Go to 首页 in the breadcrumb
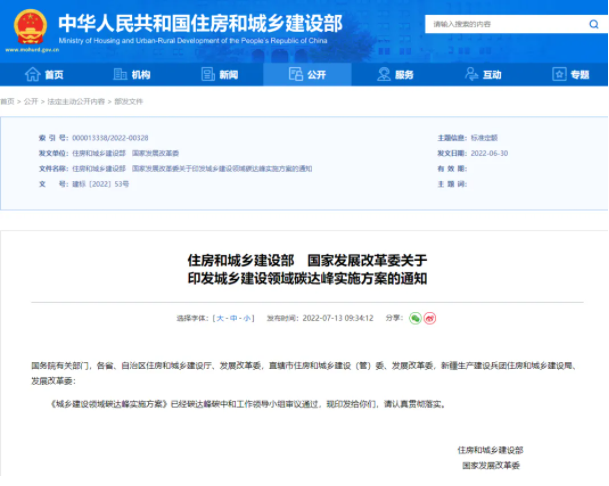The image size is (609, 486). pyautogui.click(x=7, y=101)
